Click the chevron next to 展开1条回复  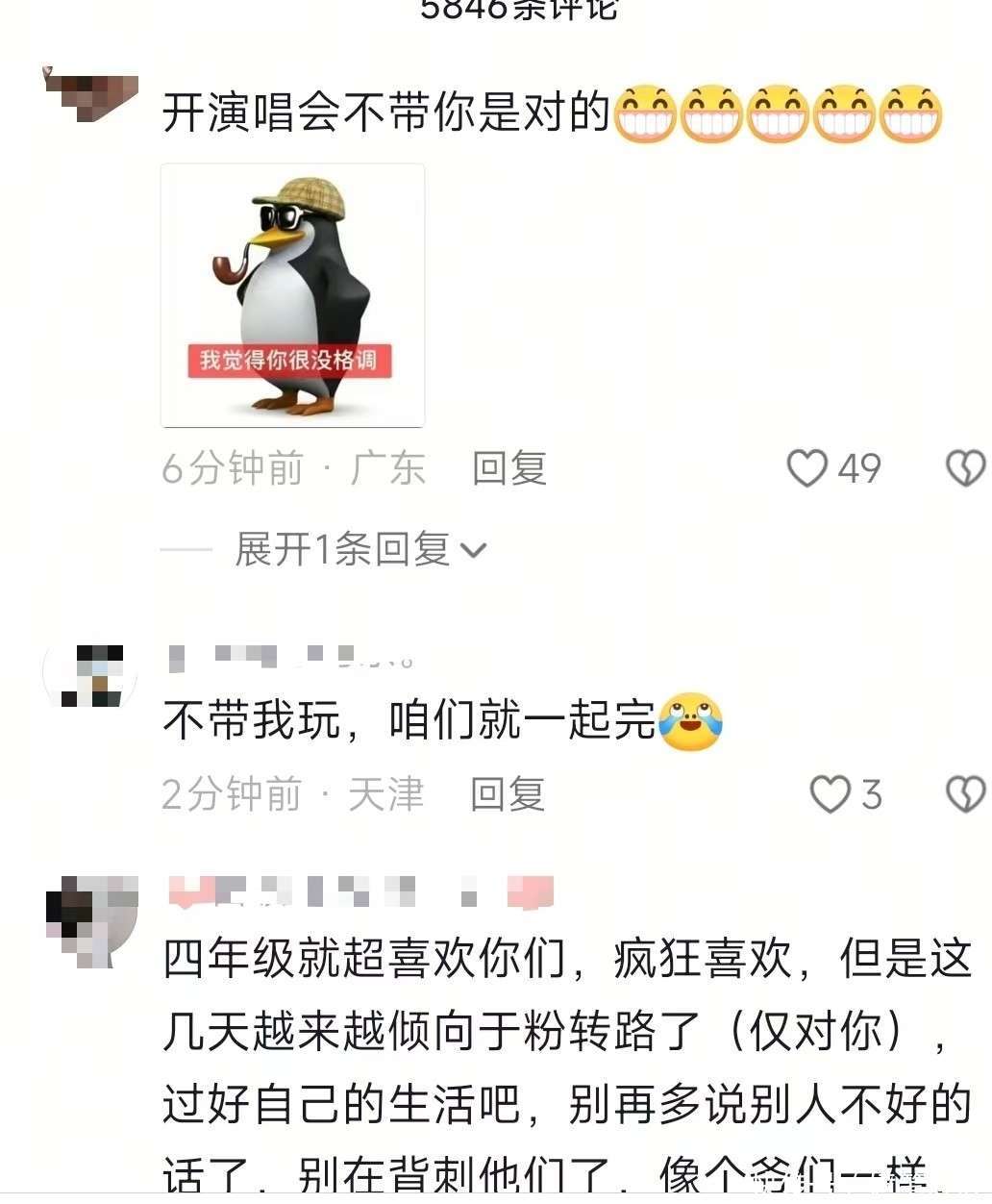(474, 551)
